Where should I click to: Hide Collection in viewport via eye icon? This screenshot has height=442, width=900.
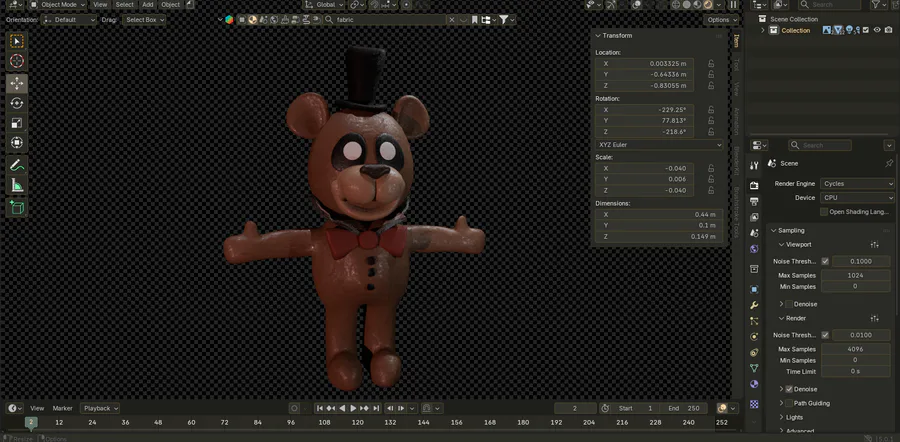(x=877, y=30)
